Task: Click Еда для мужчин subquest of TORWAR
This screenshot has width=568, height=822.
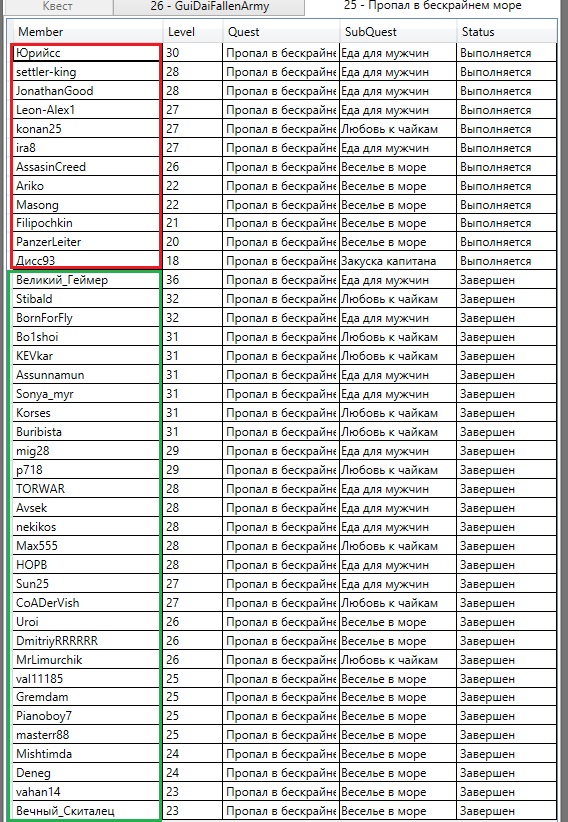Action: click(398, 489)
